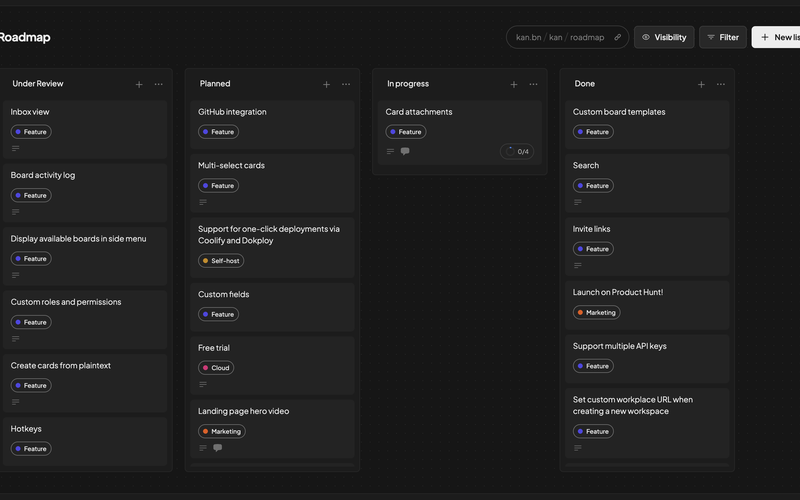Click comment icon on Landing page hero video
This screenshot has height=500, width=800.
coord(217,447)
